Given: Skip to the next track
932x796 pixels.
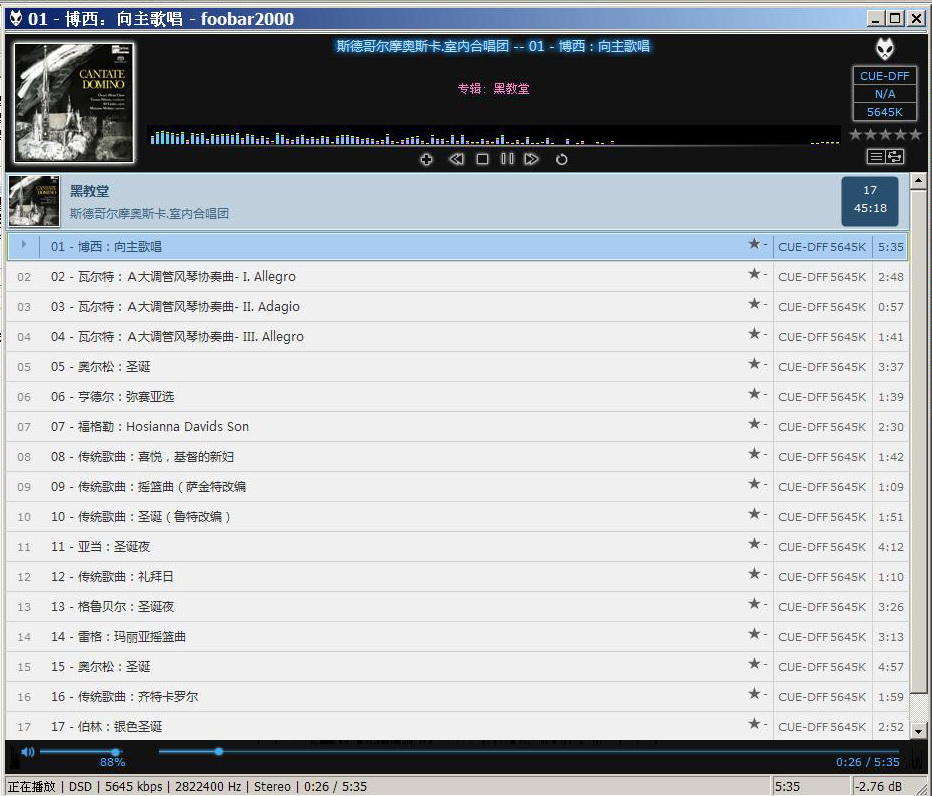Looking at the screenshot, I should (x=531, y=159).
